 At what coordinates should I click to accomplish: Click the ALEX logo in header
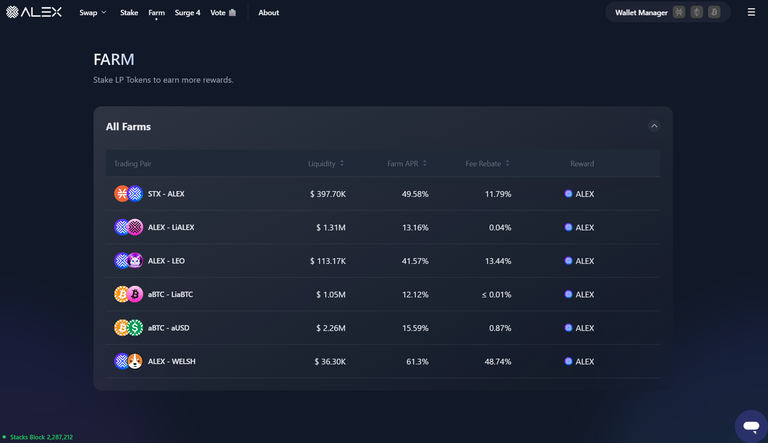point(34,12)
